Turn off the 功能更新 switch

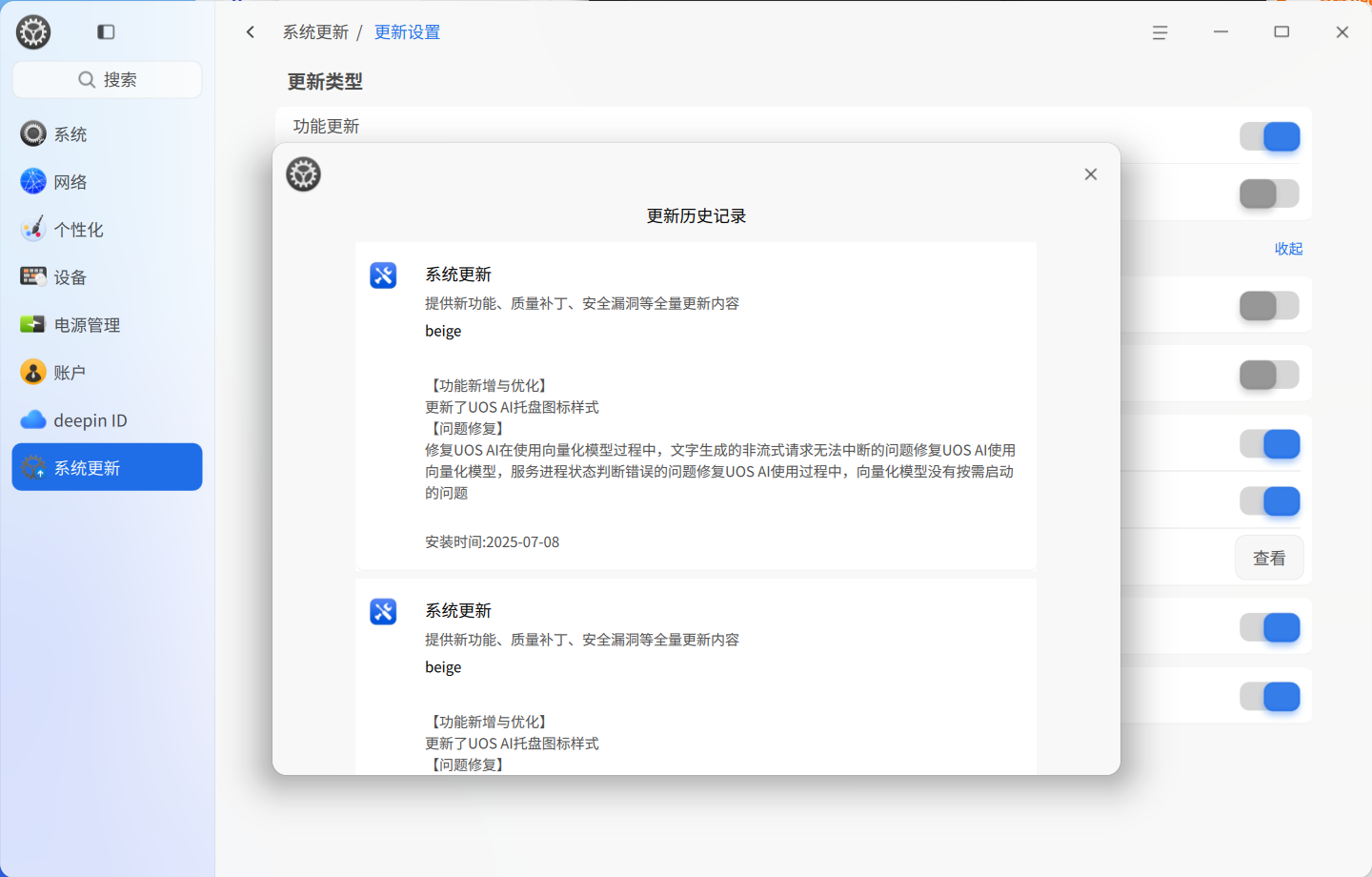(1270, 136)
